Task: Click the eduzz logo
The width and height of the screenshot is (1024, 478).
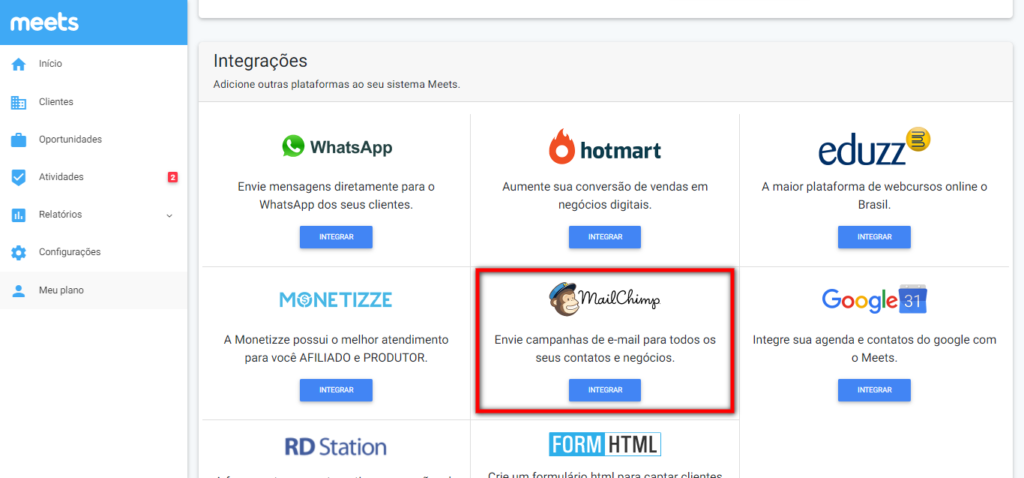Action: [x=874, y=146]
